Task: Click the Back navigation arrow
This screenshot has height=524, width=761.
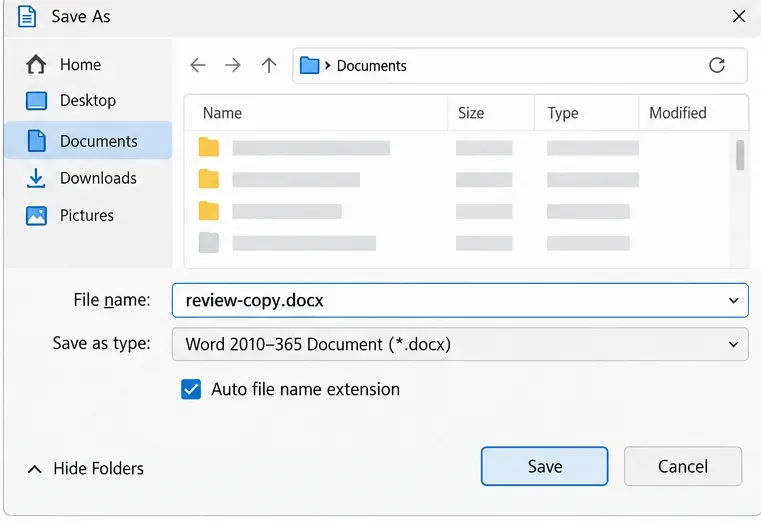Action: tap(198, 65)
